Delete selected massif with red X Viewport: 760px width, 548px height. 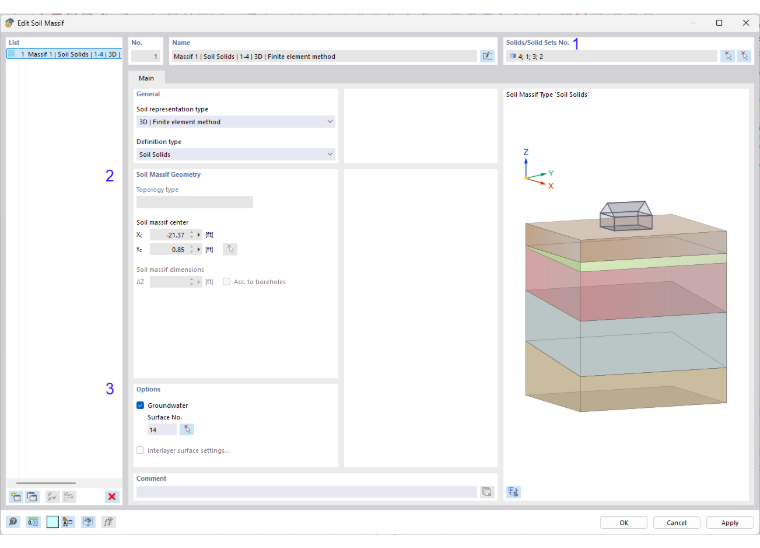tap(112, 496)
